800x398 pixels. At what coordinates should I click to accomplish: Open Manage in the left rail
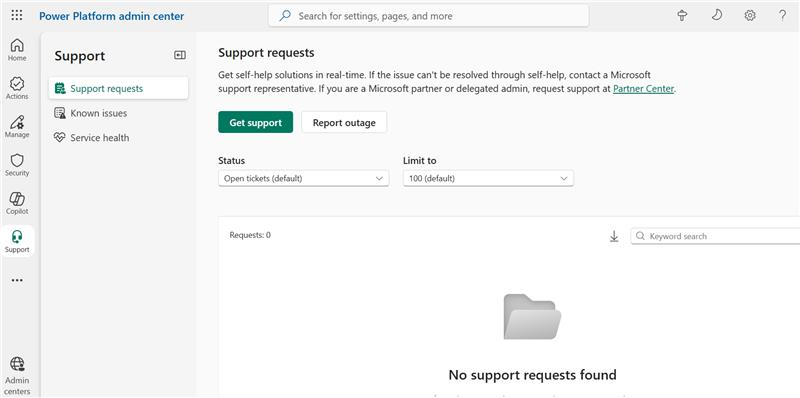click(x=17, y=126)
